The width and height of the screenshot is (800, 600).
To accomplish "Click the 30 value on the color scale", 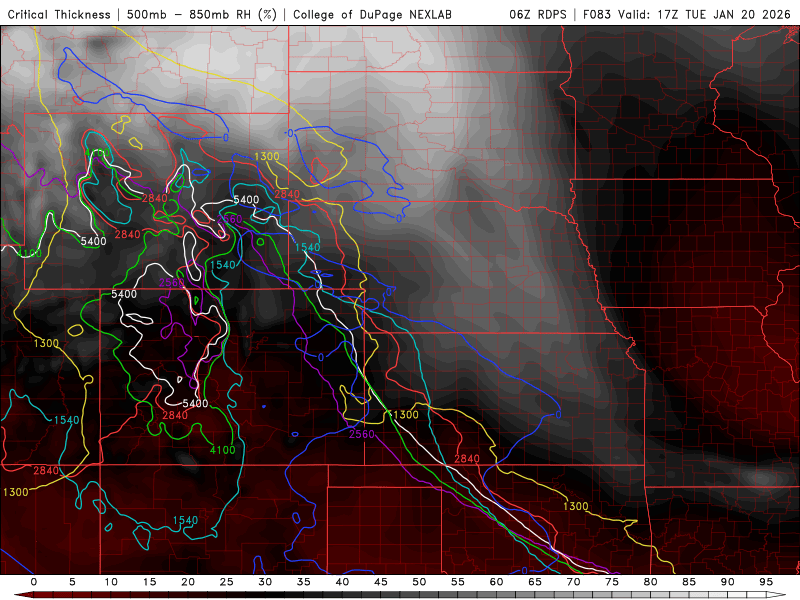I will click(265, 582).
